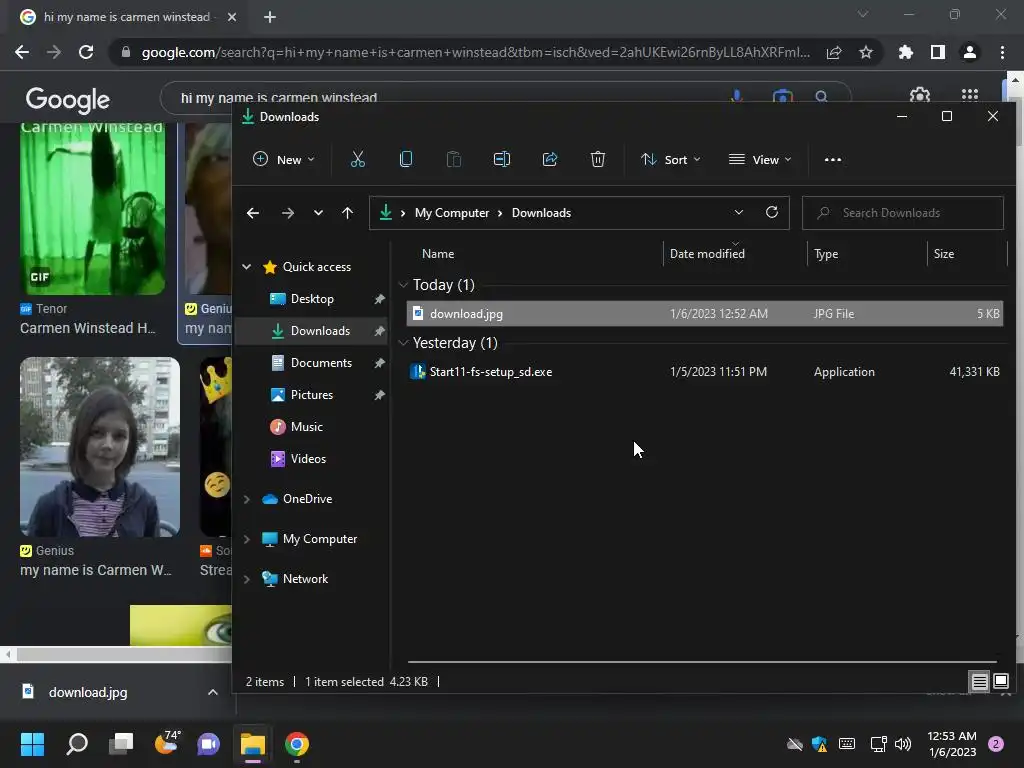
Task: Collapse the Today group
Action: pos(404,285)
